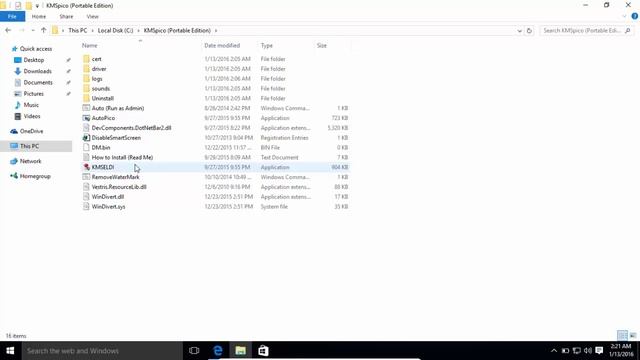Open Task View on the taskbar
The width and height of the screenshot is (640, 360).
point(194,351)
